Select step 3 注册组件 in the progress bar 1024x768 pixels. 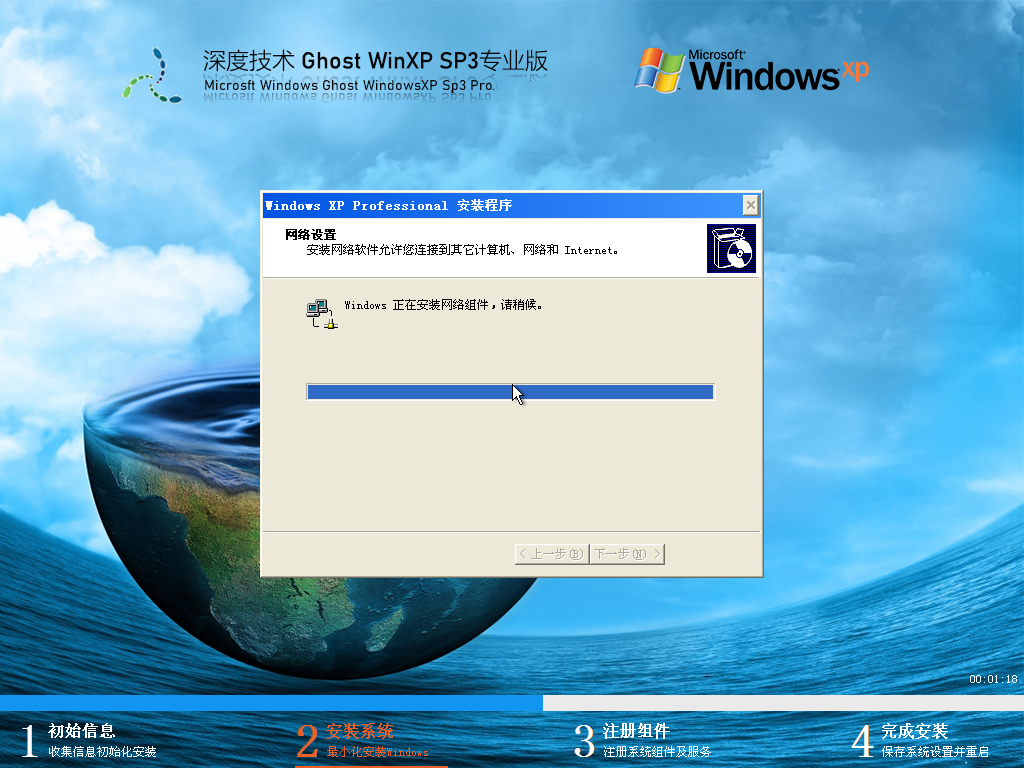637,732
